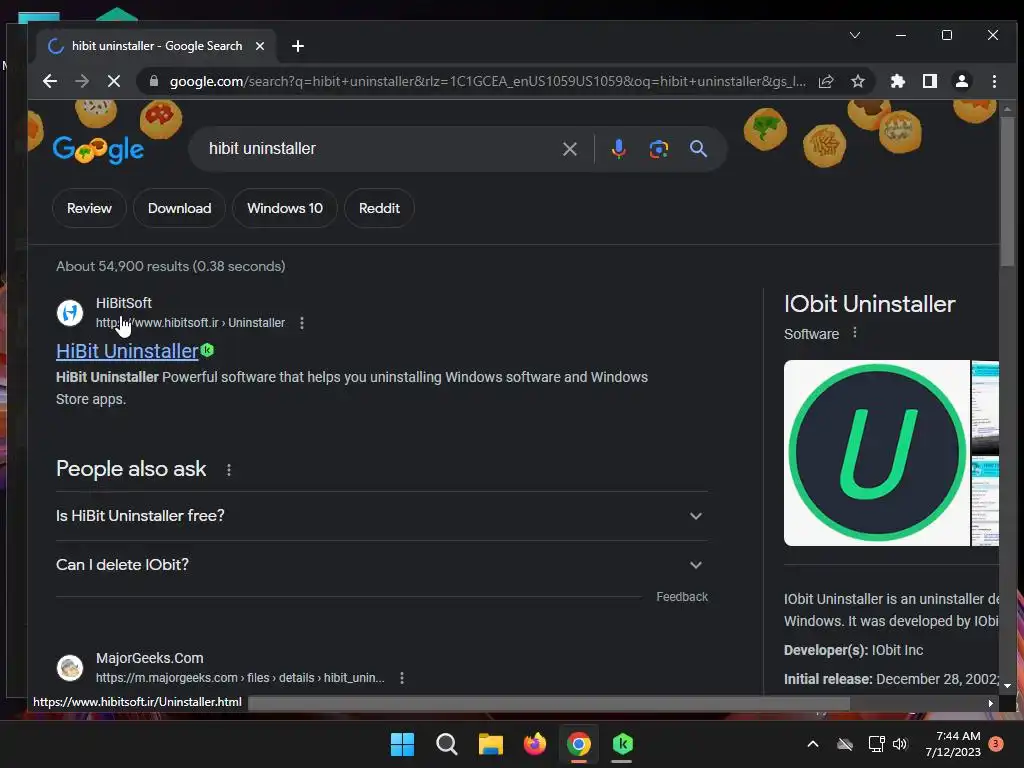Image resolution: width=1024 pixels, height=768 pixels.
Task: Click the 'About 54,900 results' text
Action: 170,266
